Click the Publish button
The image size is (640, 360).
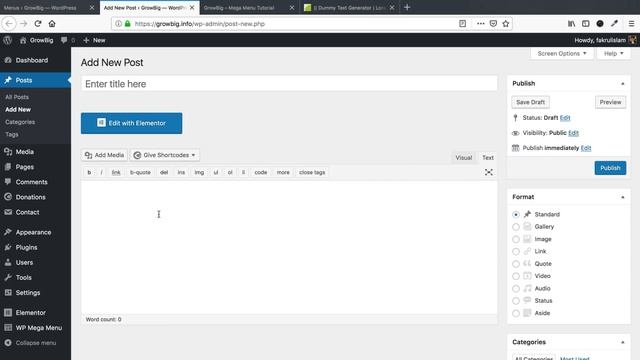click(610, 168)
